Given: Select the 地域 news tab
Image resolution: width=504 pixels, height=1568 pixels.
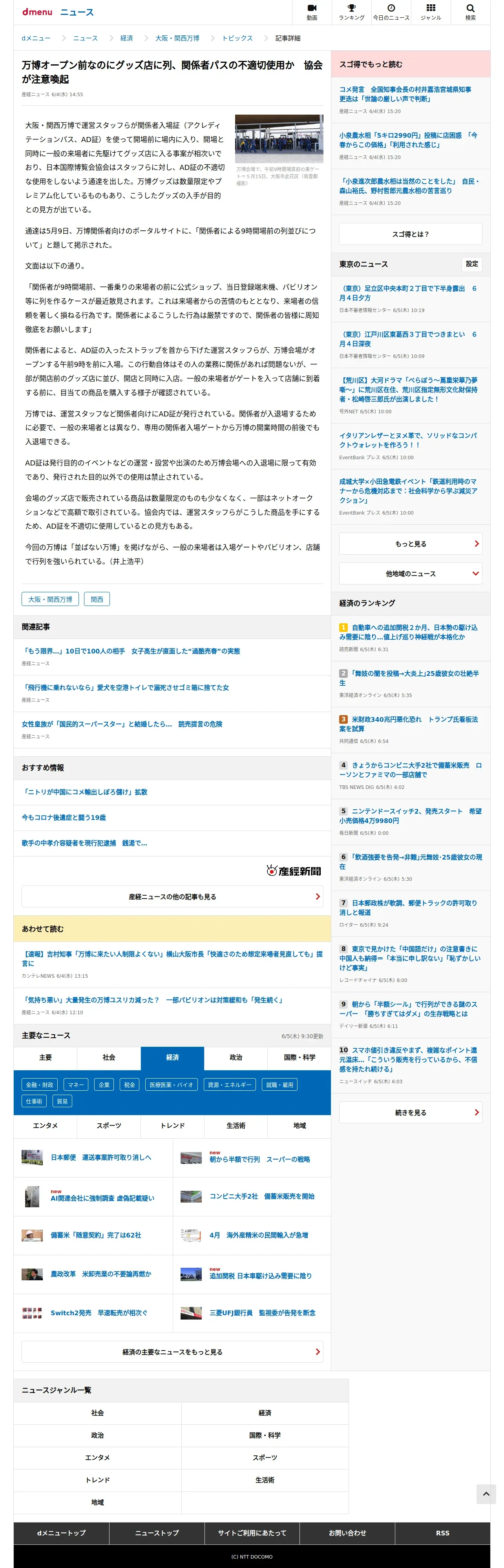Looking at the screenshot, I should click(299, 1126).
